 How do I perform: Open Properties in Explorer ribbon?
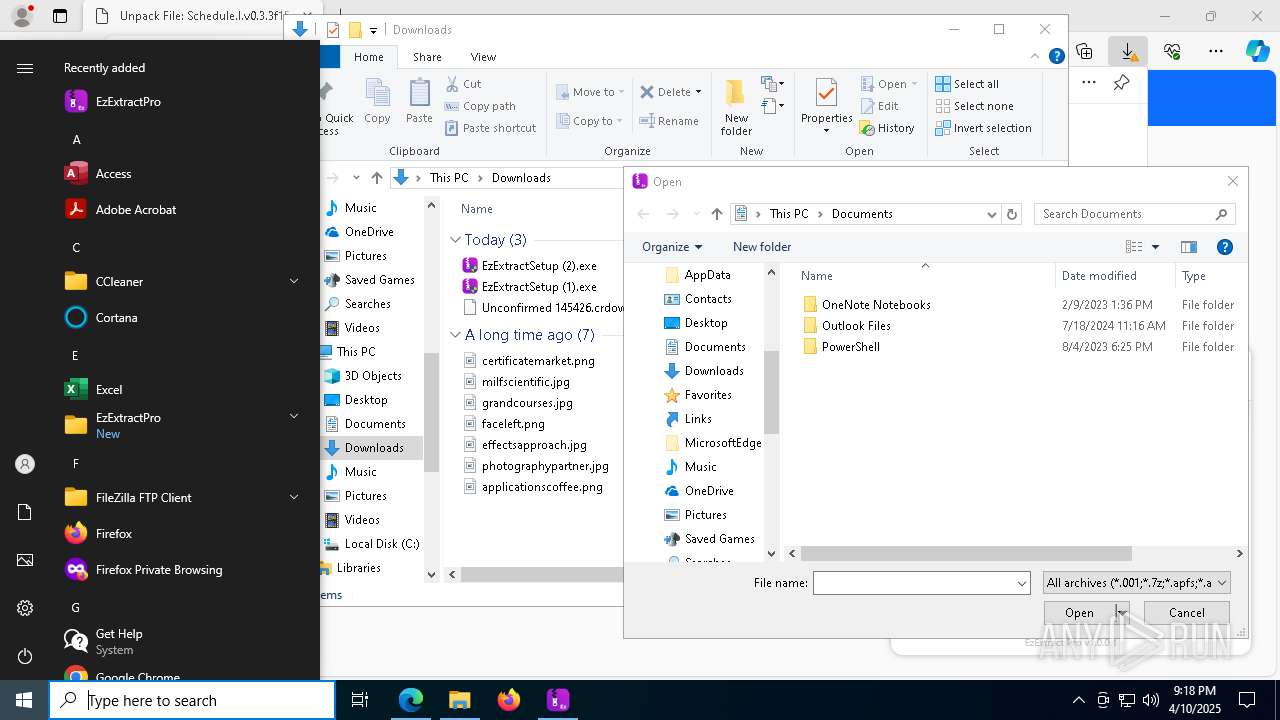(826, 106)
